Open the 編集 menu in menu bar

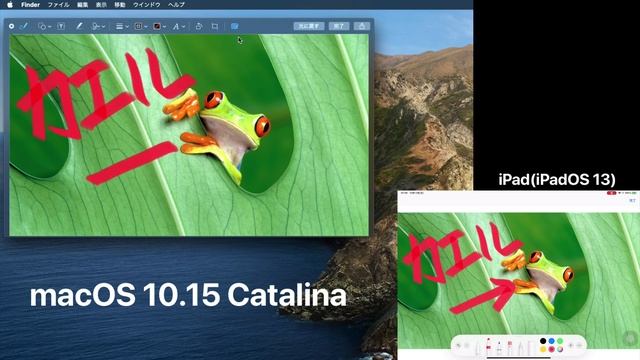tap(82, 4)
